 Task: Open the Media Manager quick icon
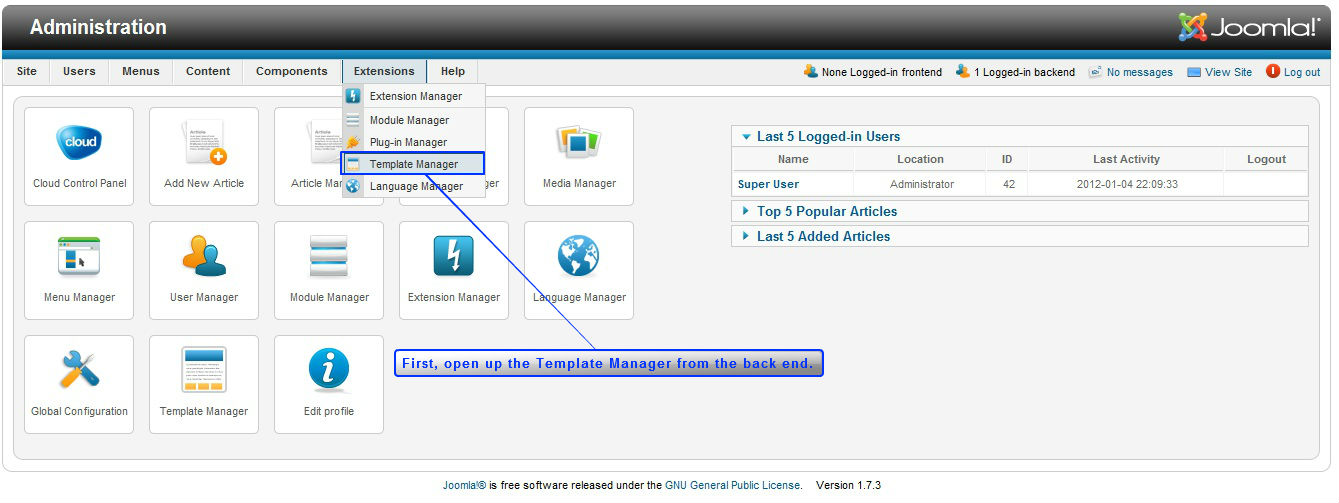[579, 157]
